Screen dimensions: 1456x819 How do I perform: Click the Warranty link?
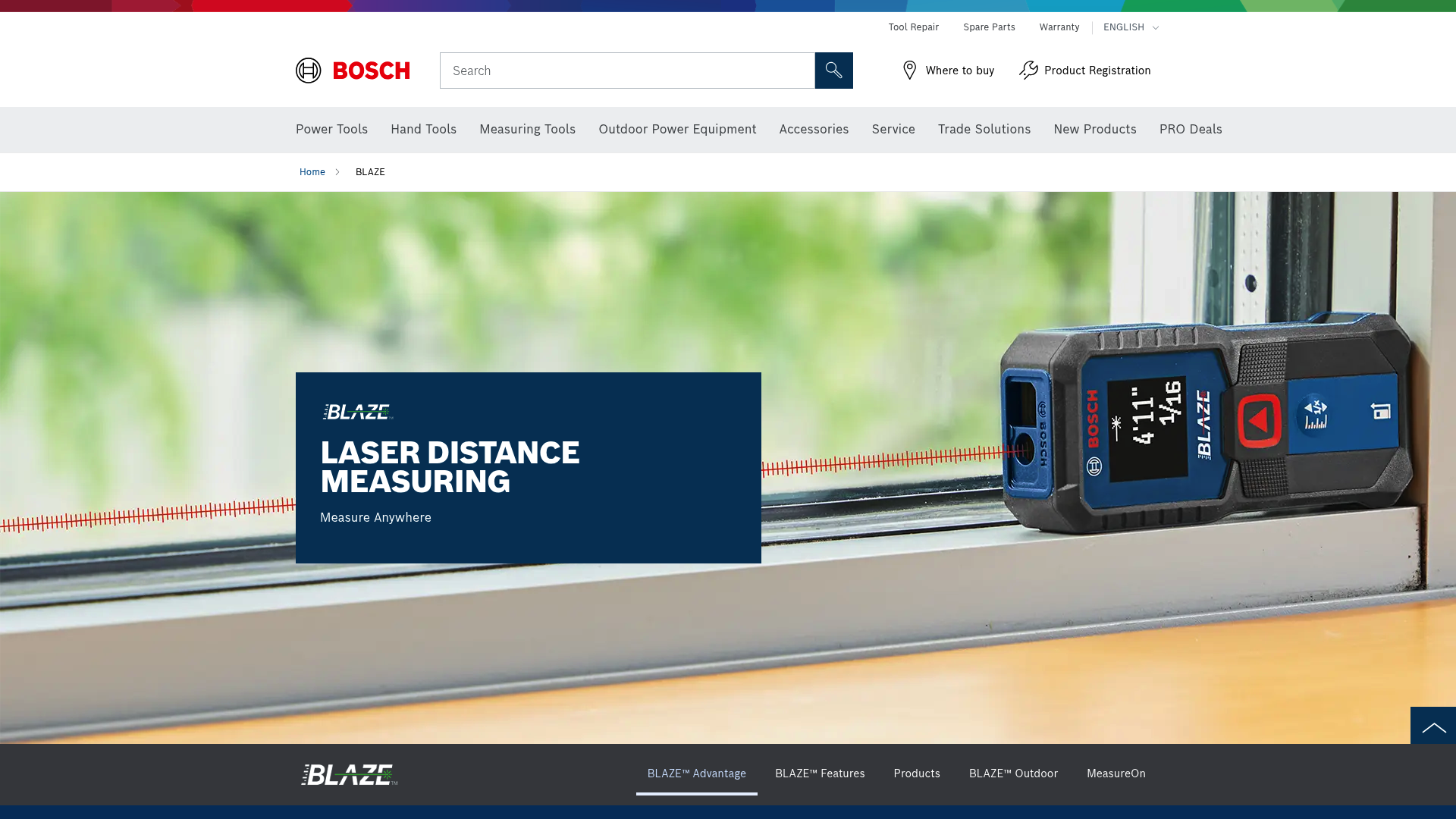1059,27
